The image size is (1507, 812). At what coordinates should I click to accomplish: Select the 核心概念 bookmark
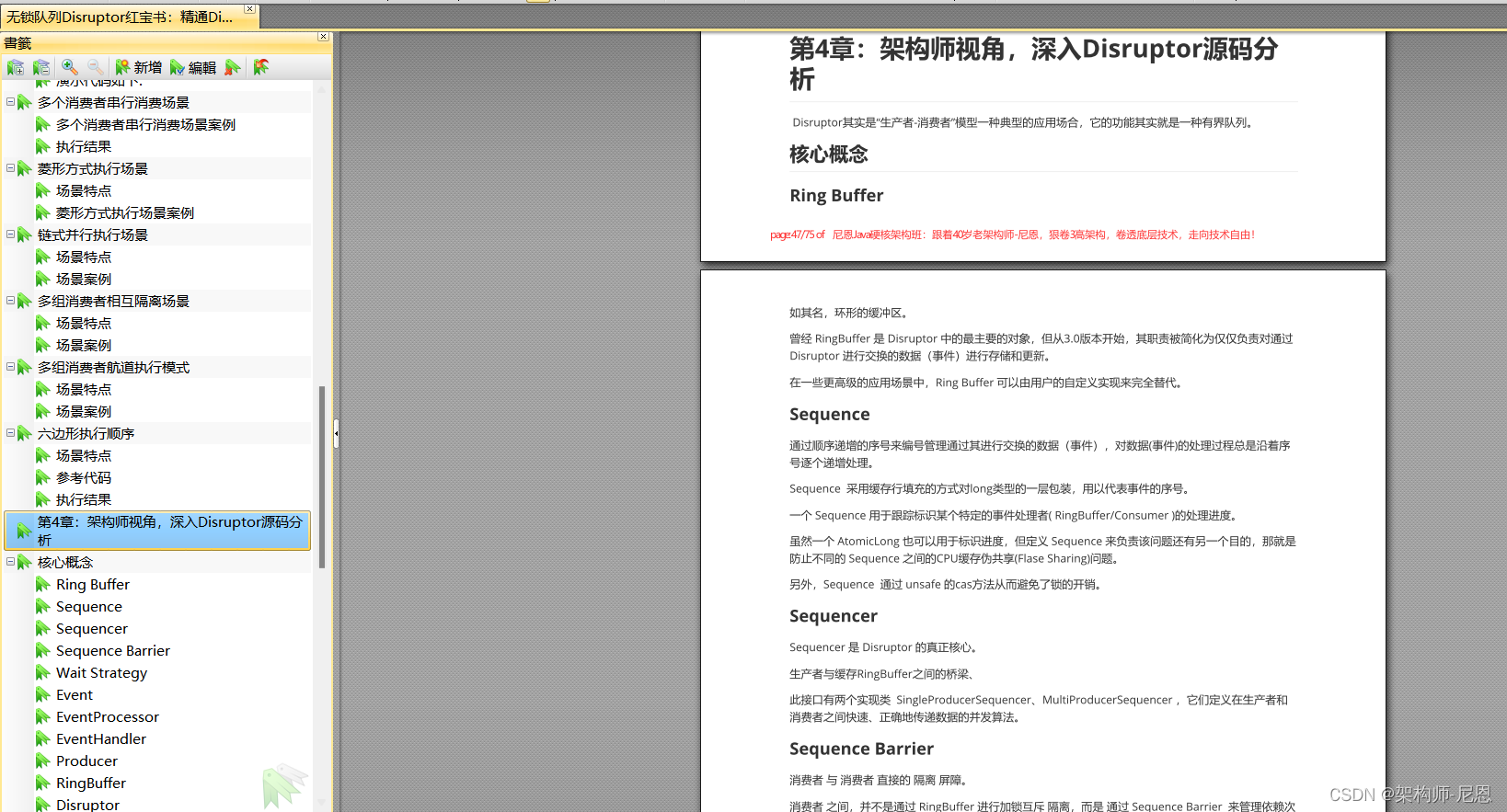65,562
